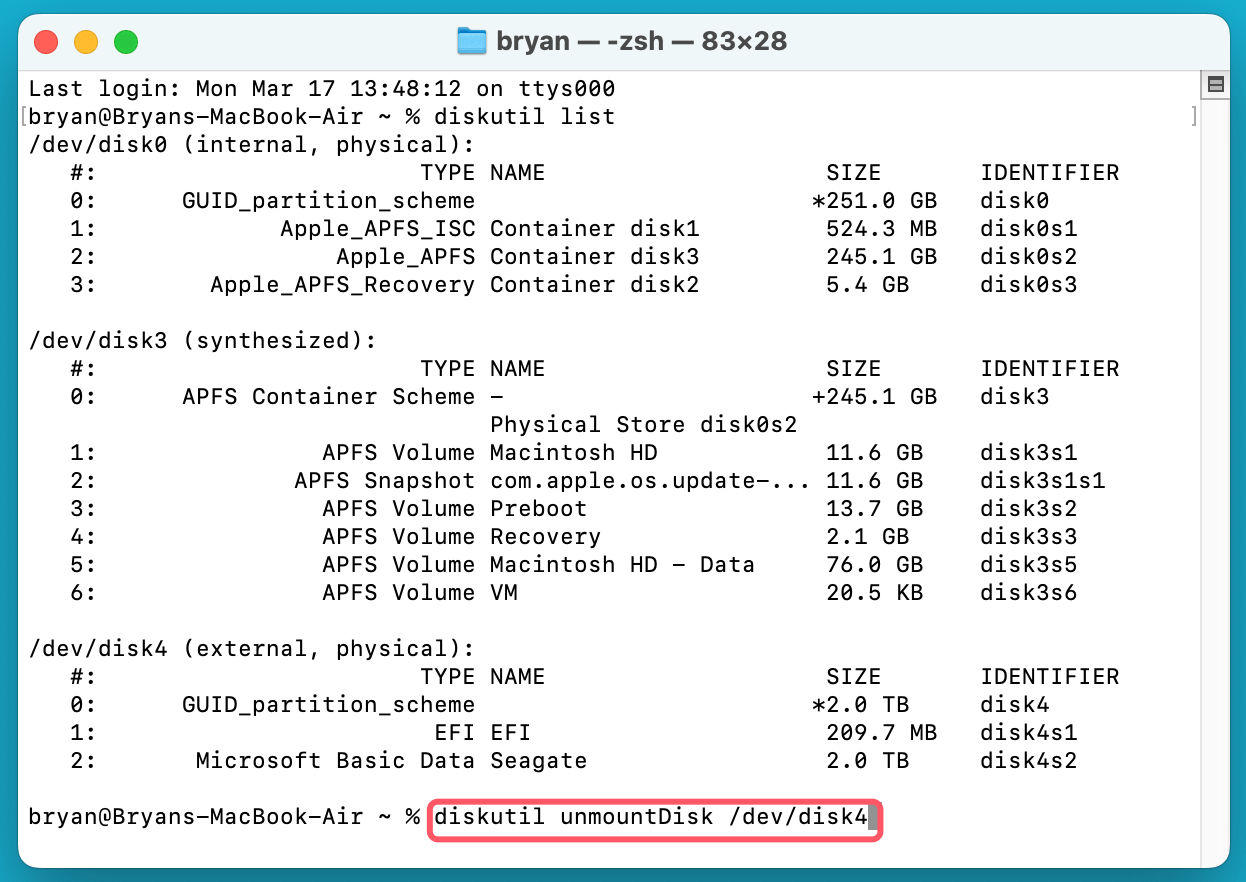Click the inspector pane icon at top right

1215,84
